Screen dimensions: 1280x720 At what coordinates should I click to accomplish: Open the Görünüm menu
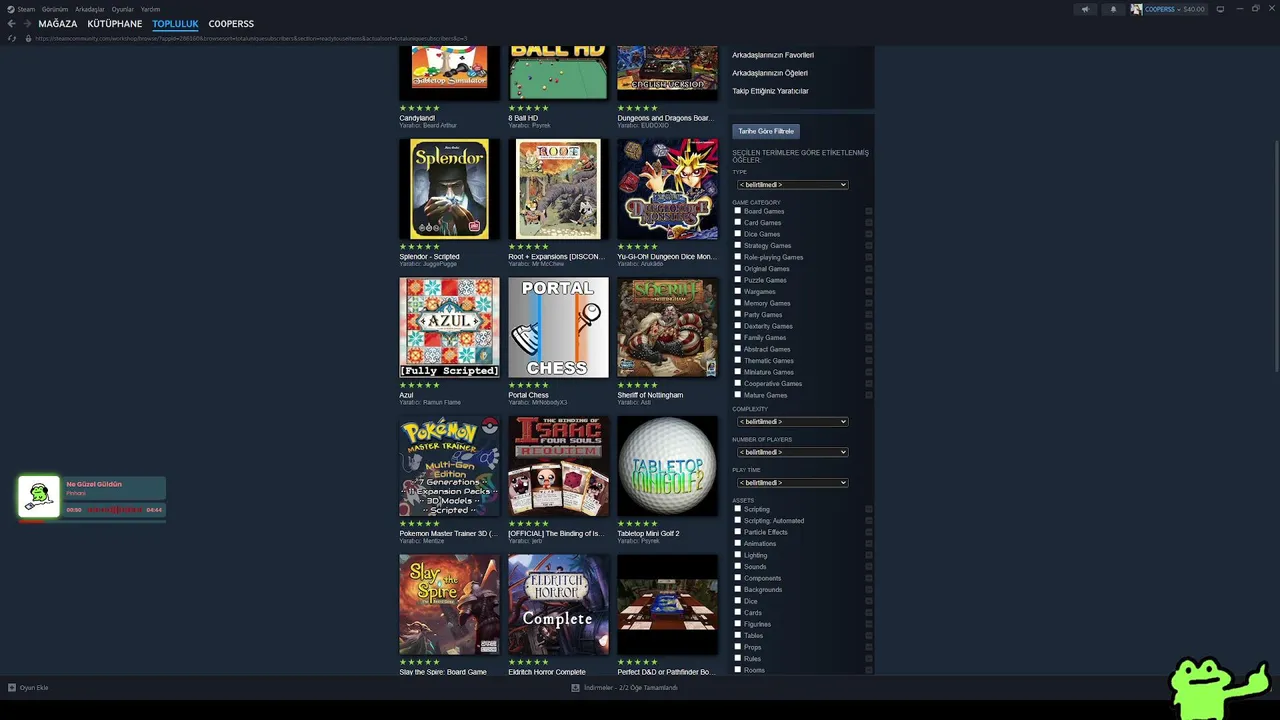pyautogui.click(x=55, y=9)
